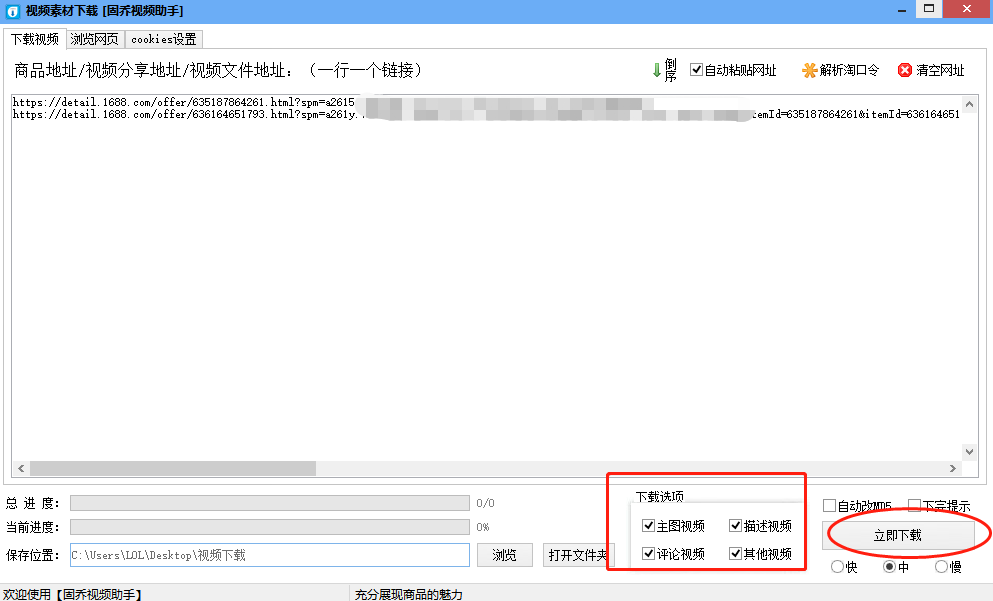The height and width of the screenshot is (601, 993).
Task: Click the 立即下载 button
Action: (898, 536)
